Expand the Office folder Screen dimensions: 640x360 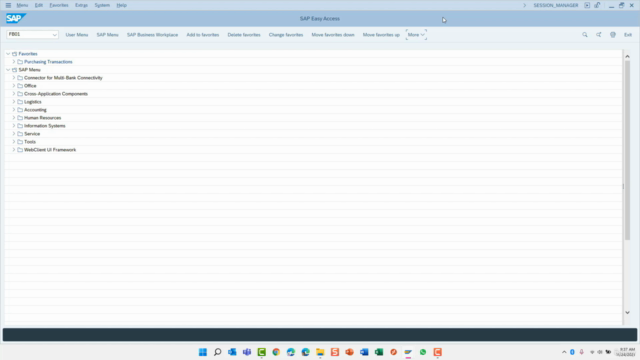coord(14,86)
